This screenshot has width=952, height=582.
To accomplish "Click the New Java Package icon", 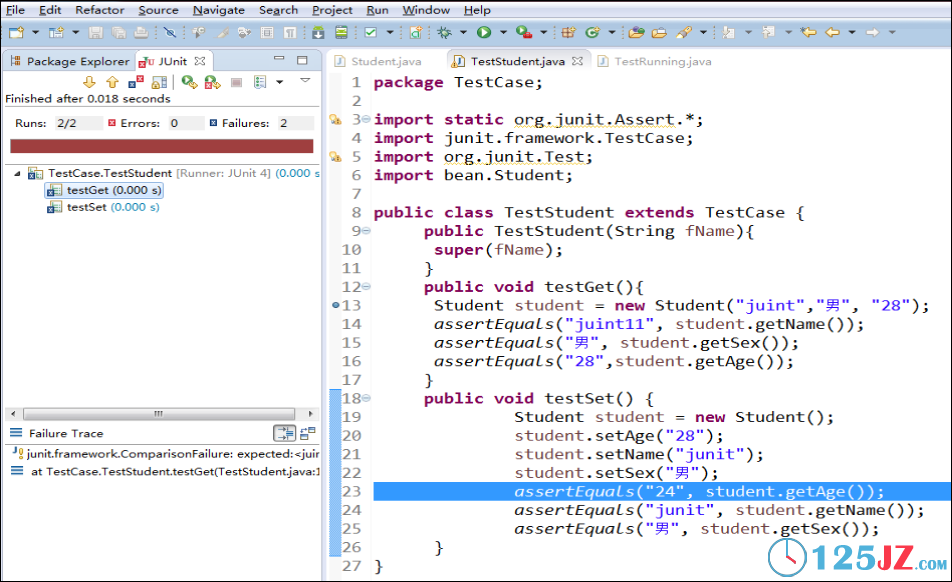I will click(568, 32).
